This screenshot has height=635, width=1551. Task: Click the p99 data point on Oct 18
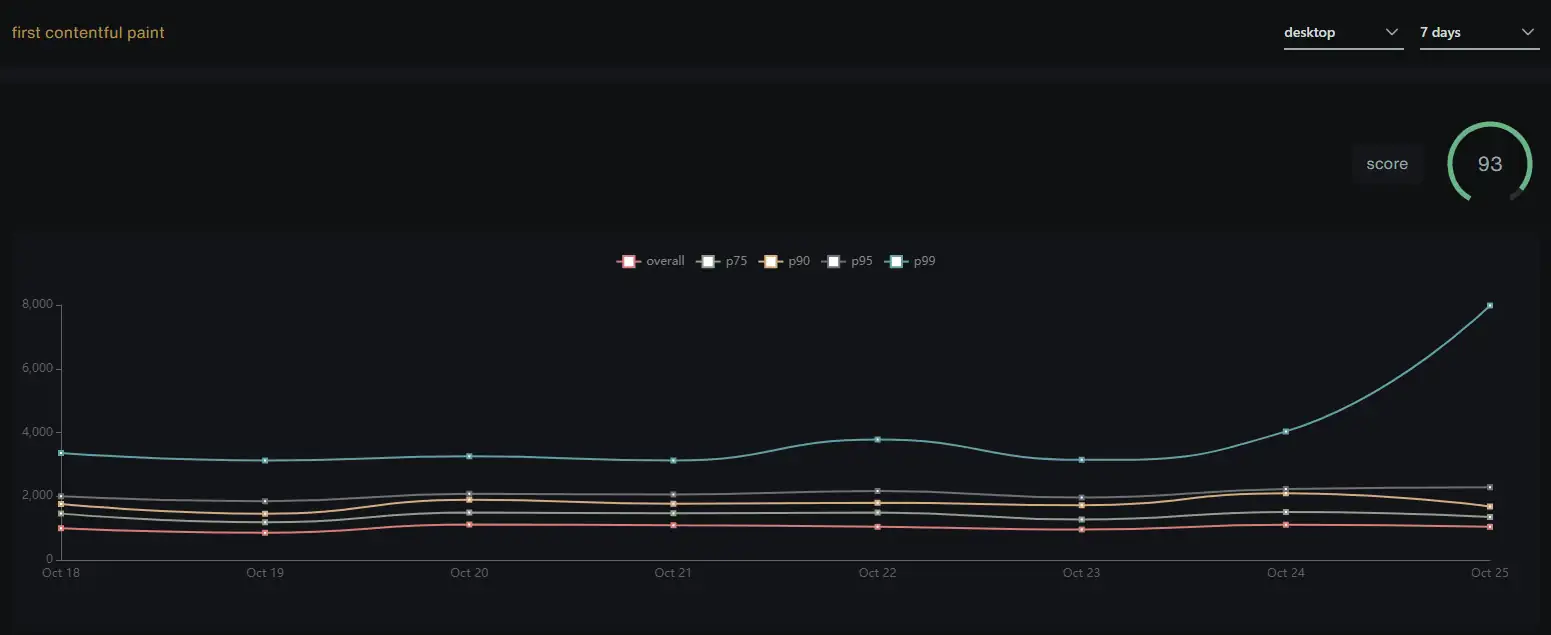[61, 453]
